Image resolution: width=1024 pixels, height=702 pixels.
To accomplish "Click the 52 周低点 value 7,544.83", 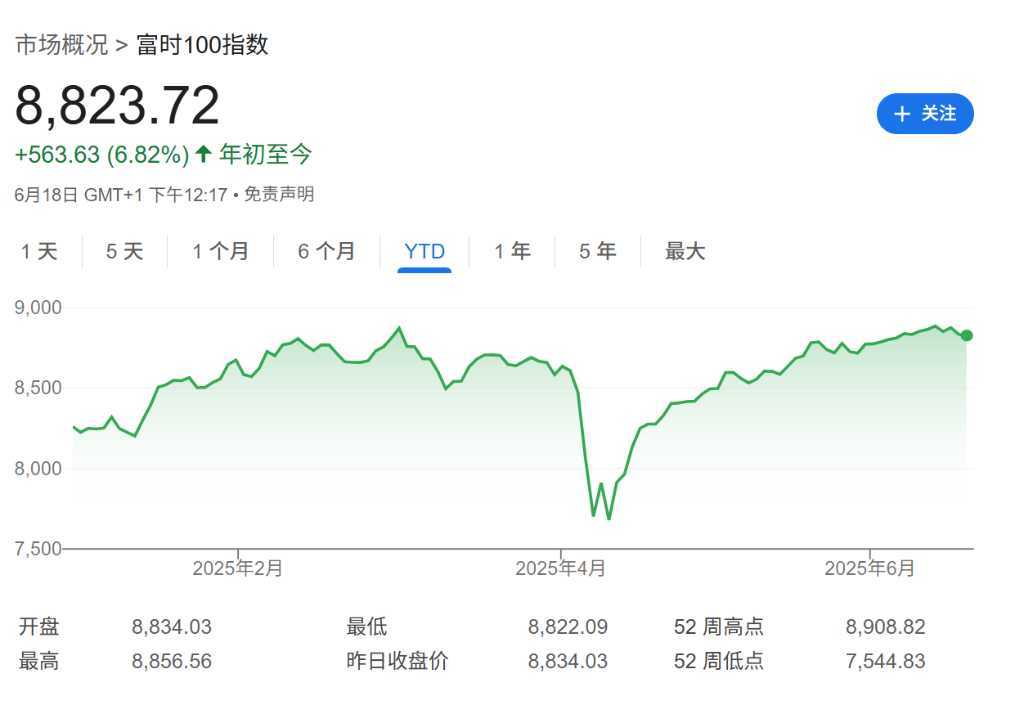I will (886, 661).
